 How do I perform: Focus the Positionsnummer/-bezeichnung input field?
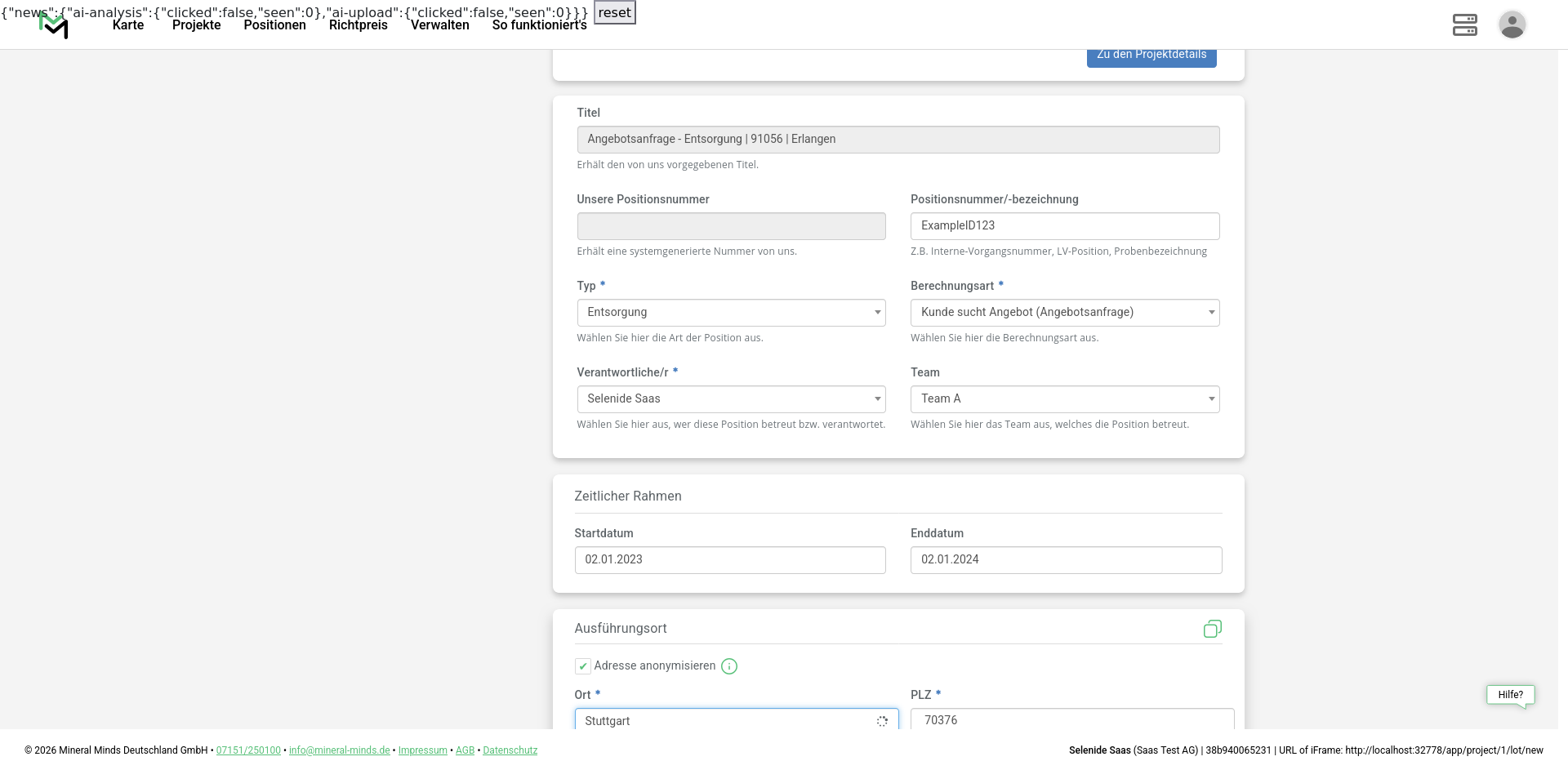click(x=1064, y=226)
